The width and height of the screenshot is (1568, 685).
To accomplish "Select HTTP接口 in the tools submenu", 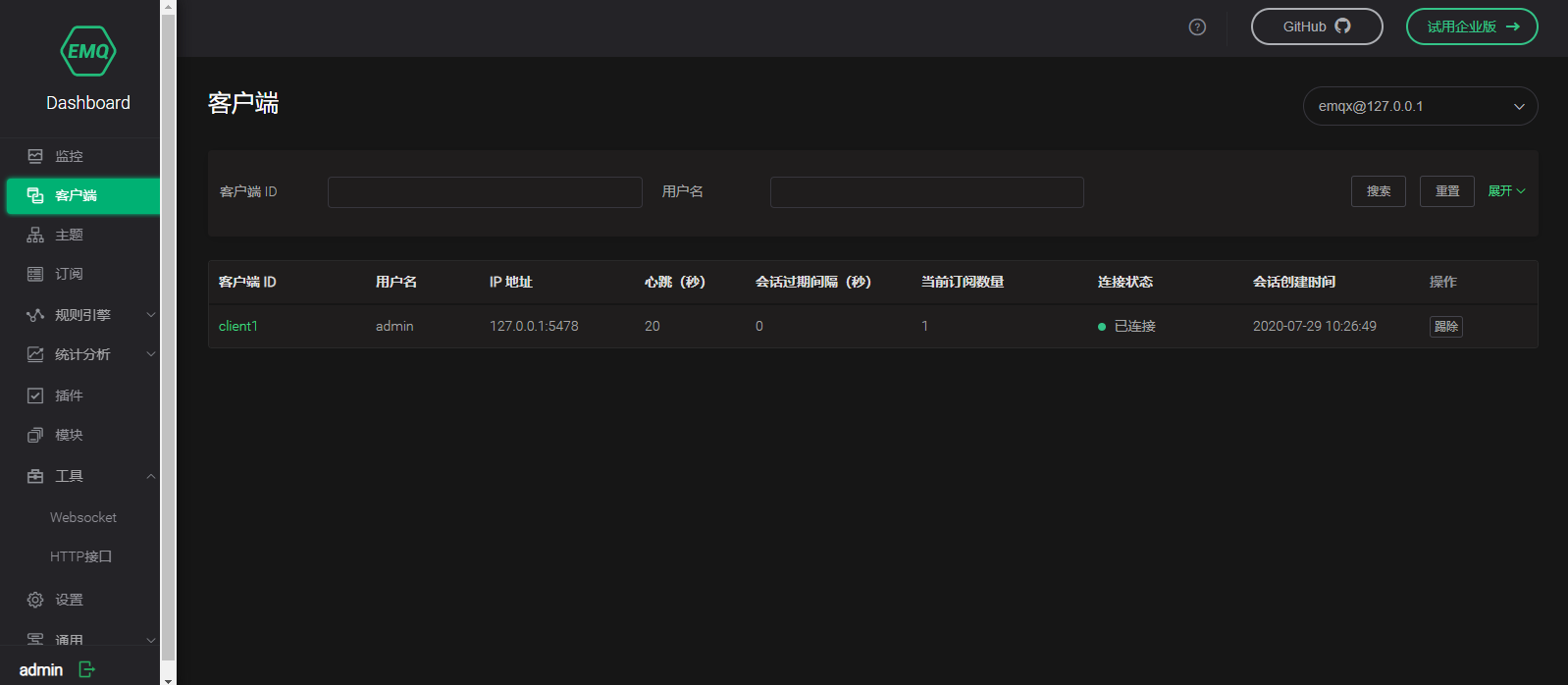I will click(81, 556).
